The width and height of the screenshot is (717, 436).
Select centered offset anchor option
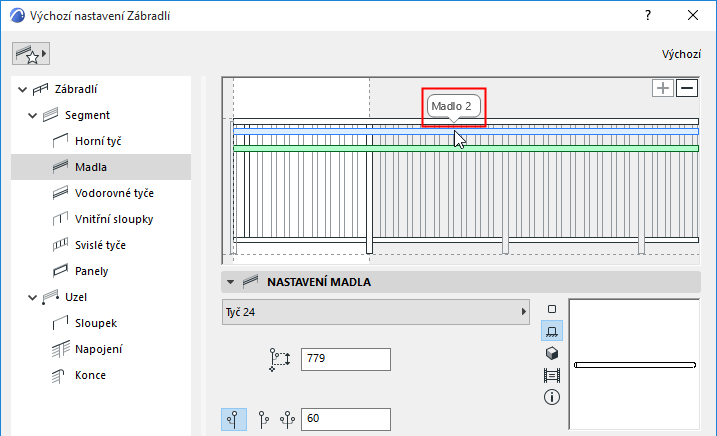click(288, 419)
